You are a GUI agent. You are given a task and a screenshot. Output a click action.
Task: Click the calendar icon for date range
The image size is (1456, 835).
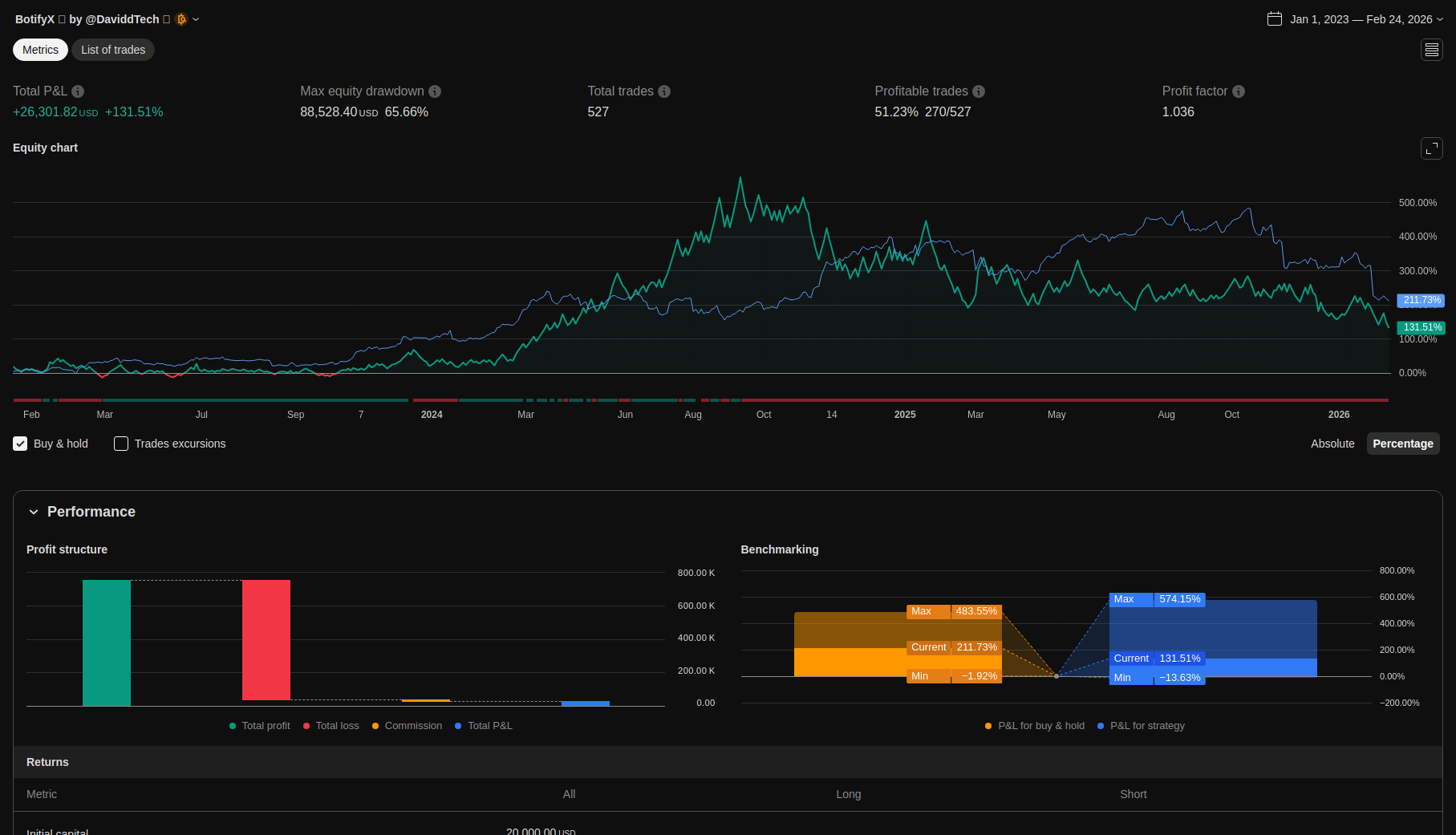pyautogui.click(x=1275, y=19)
